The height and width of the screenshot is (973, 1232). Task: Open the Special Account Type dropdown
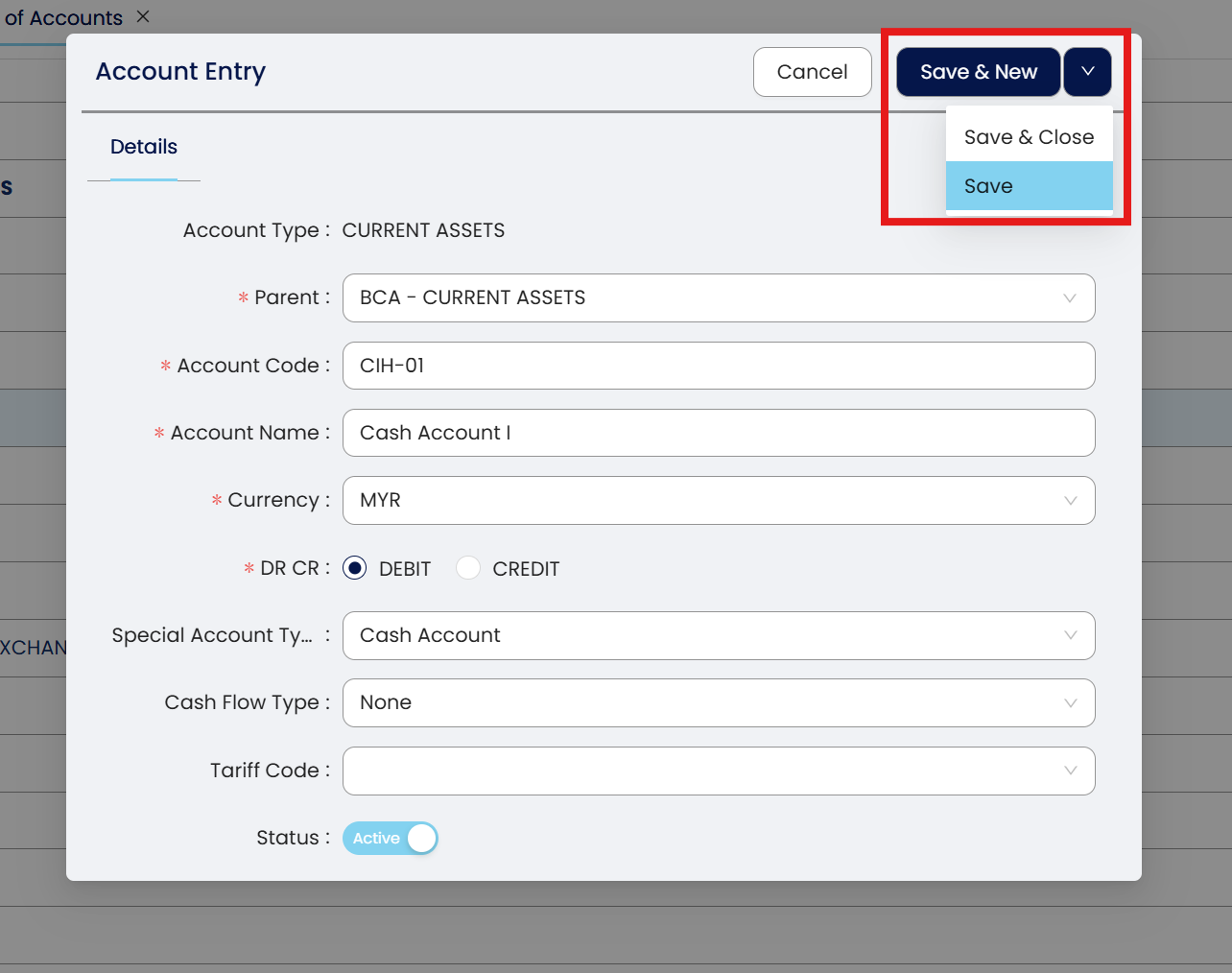pyautogui.click(x=718, y=635)
